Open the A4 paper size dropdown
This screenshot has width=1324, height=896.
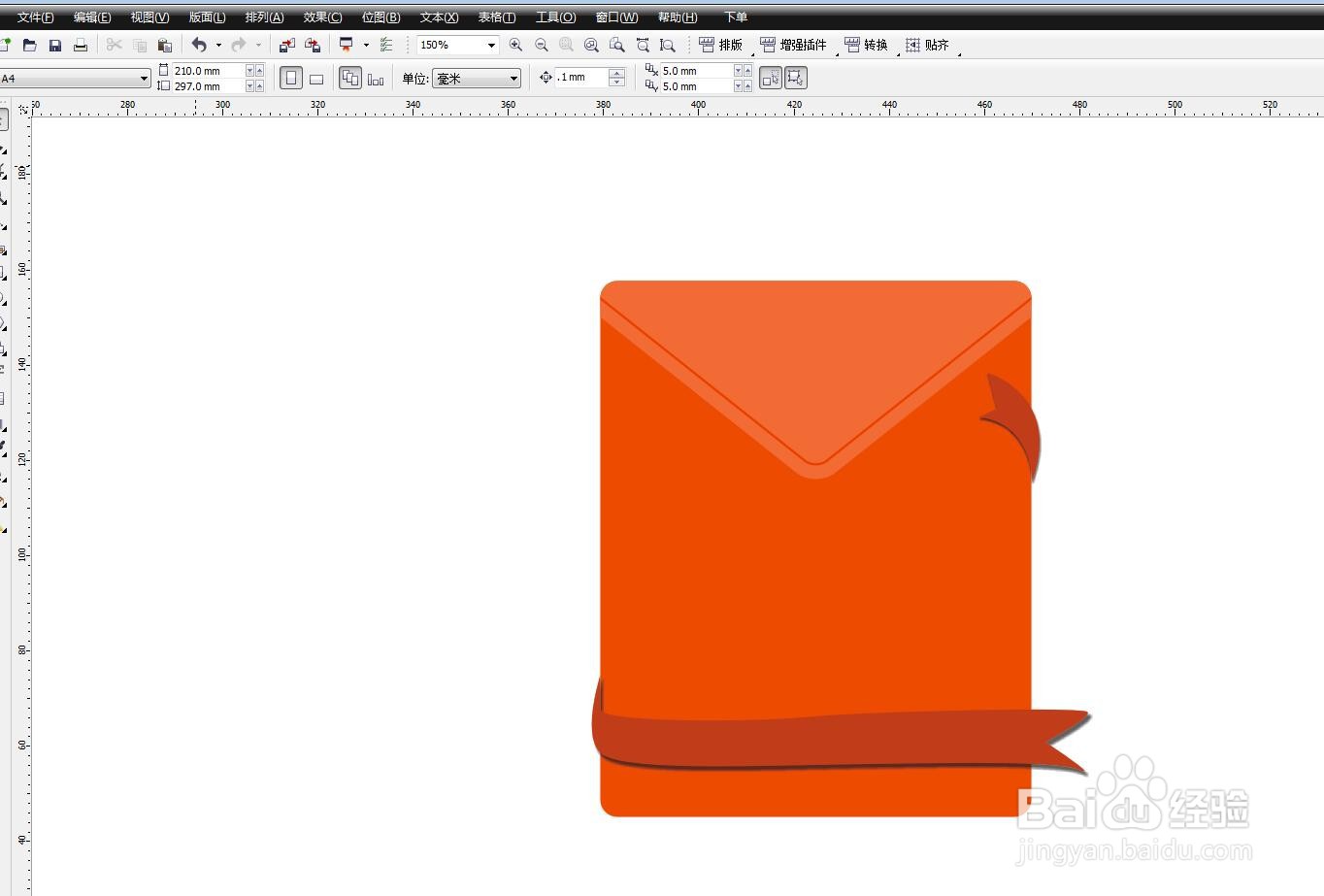[144, 79]
